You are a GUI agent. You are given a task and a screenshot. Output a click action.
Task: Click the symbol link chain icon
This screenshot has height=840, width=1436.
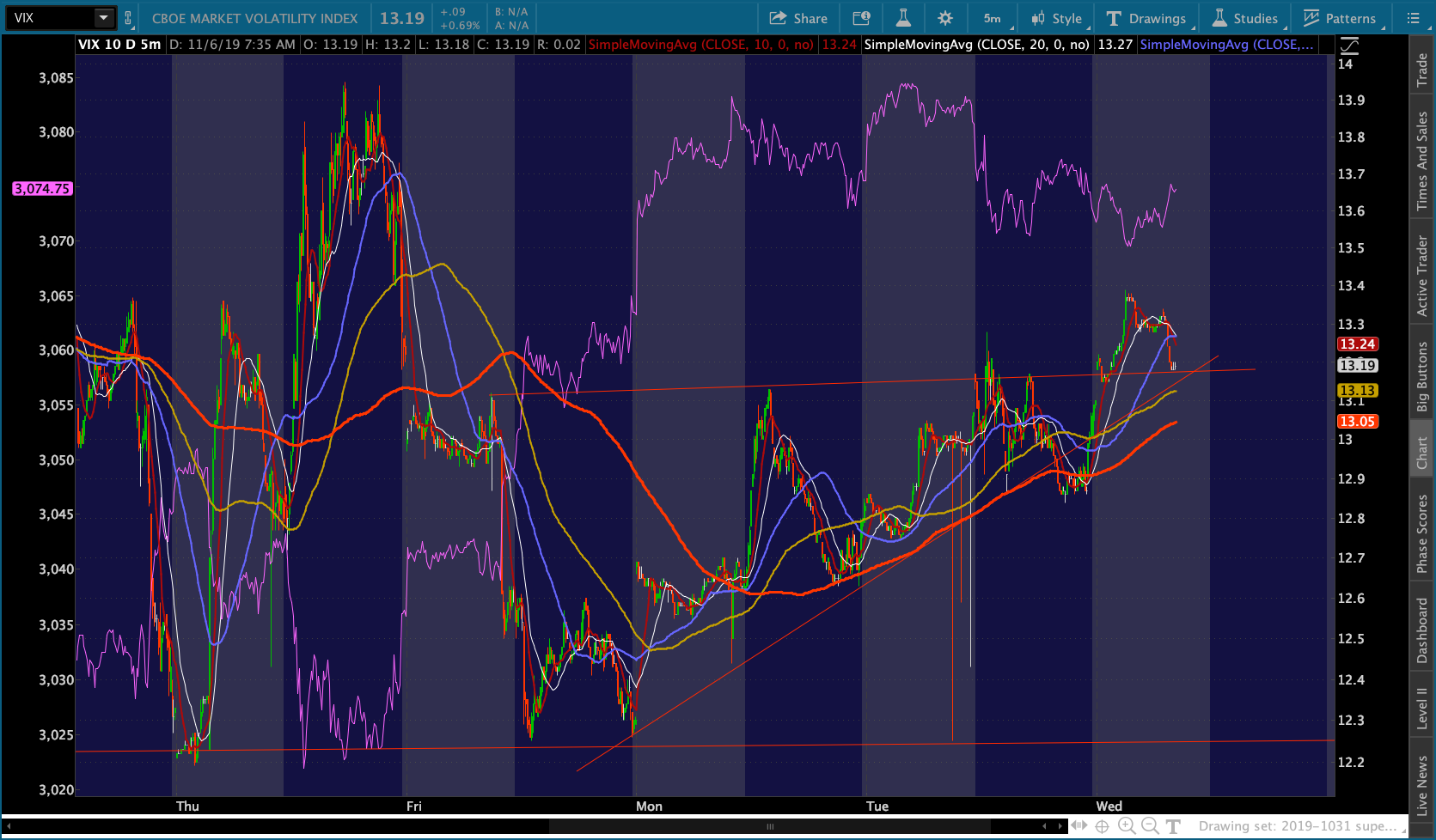(128, 18)
